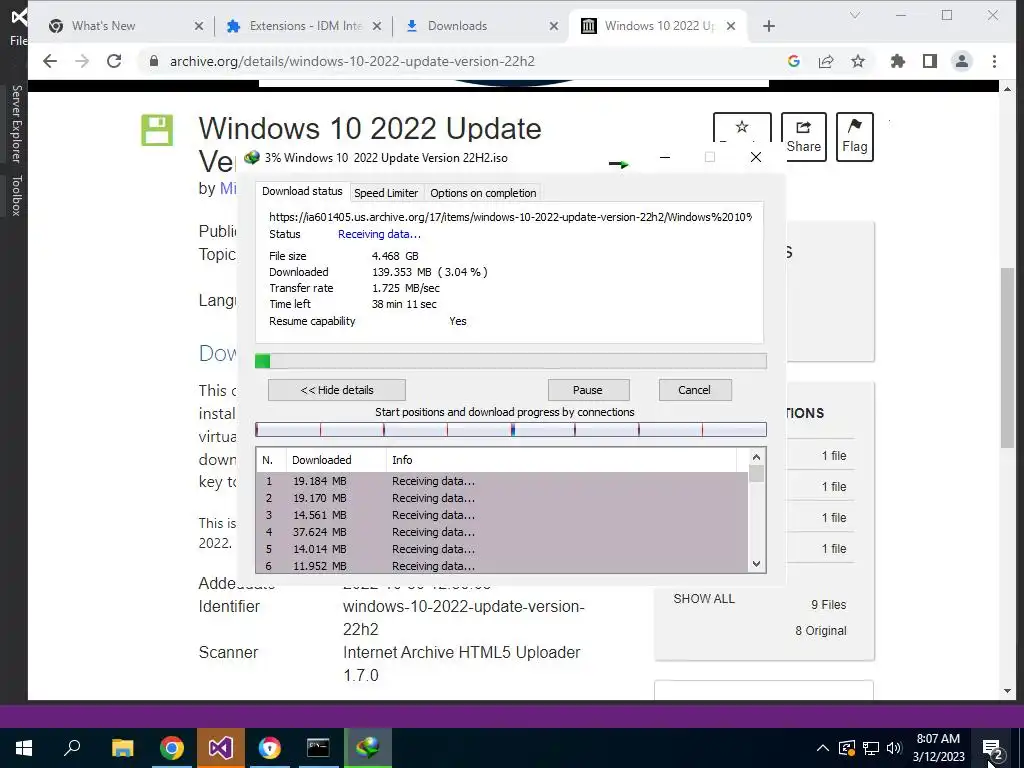Click the forward navigation arrow

82,61
